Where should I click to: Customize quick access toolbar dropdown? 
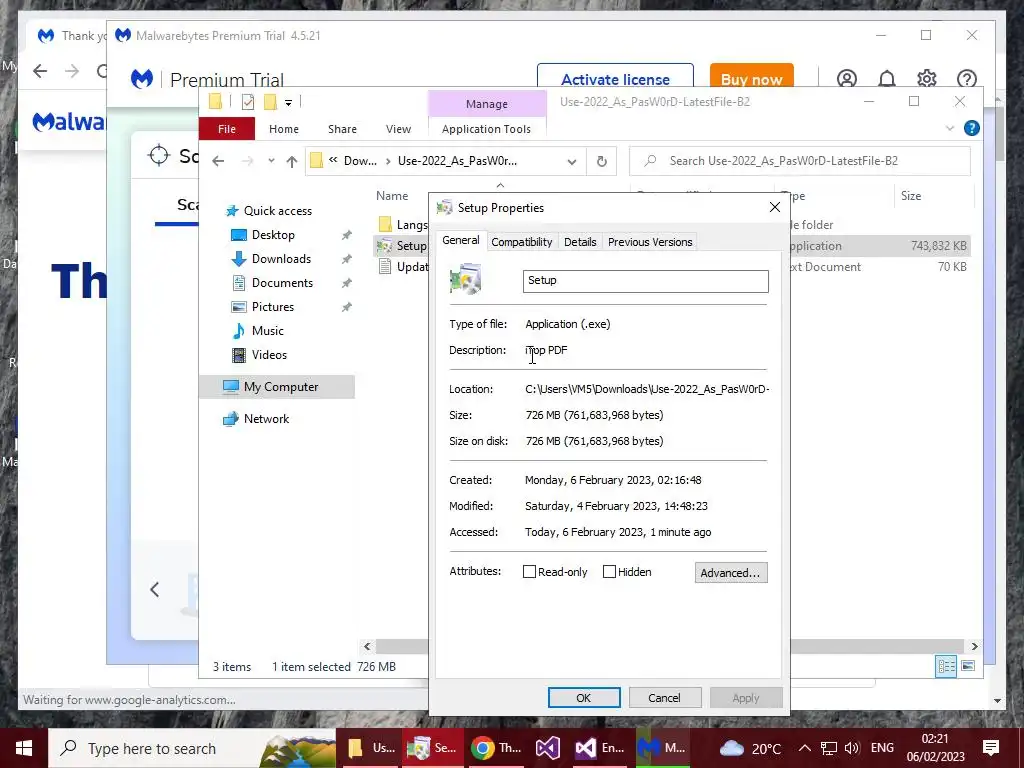pos(288,103)
